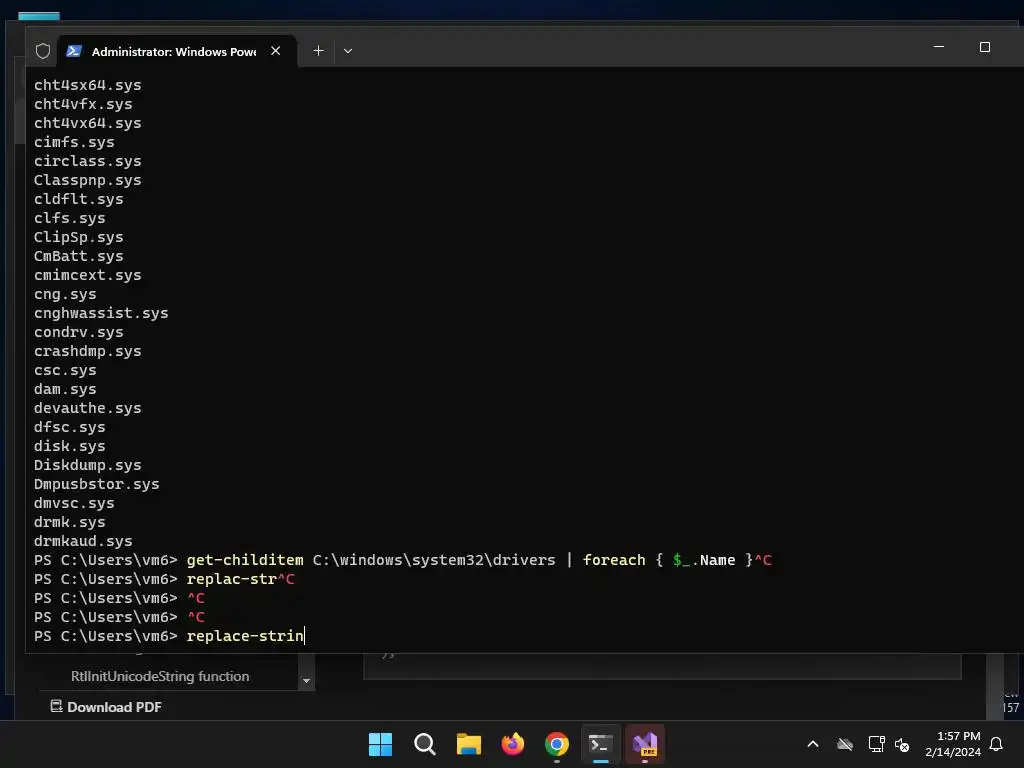The image size is (1024, 768).
Task: Open the network display tray icon
Action: (876, 744)
